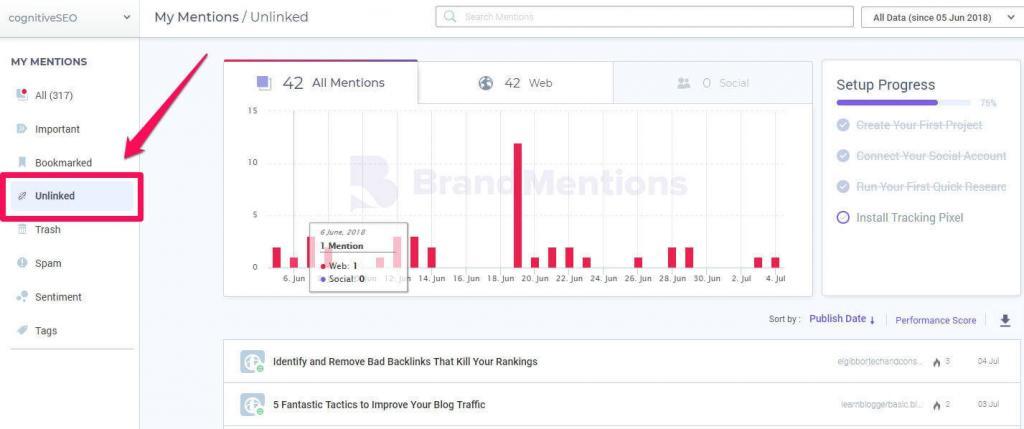Click Install Tracking Pixel step
The width and height of the screenshot is (1024, 429).
pos(909,217)
